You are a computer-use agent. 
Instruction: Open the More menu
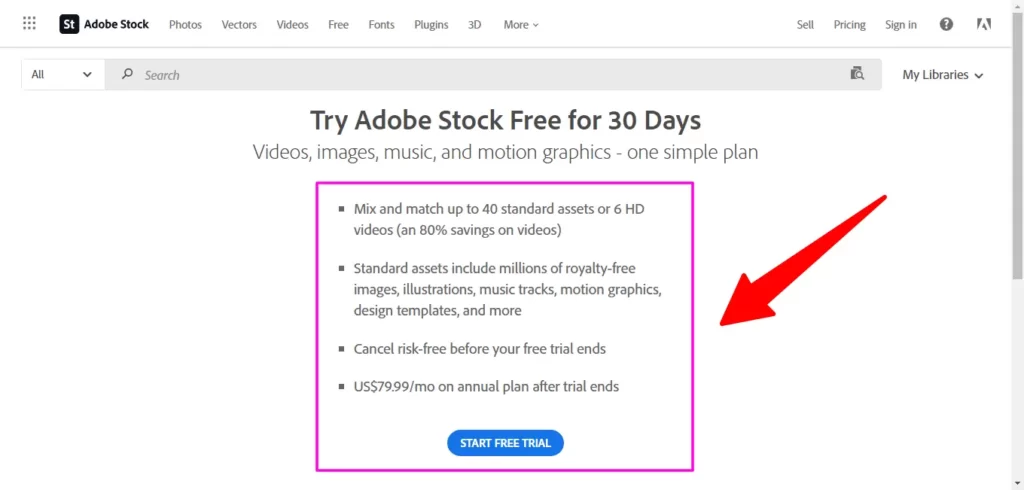click(x=521, y=25)
